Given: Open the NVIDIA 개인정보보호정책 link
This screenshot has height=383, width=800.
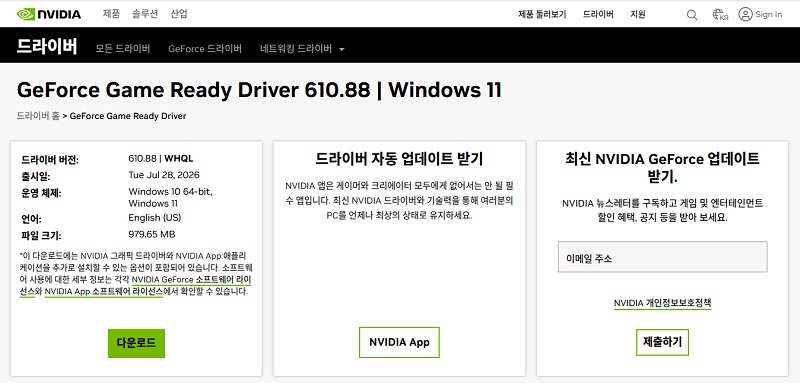Looking at the screenshot, I should pyautogui.click(x=662, y=303).
